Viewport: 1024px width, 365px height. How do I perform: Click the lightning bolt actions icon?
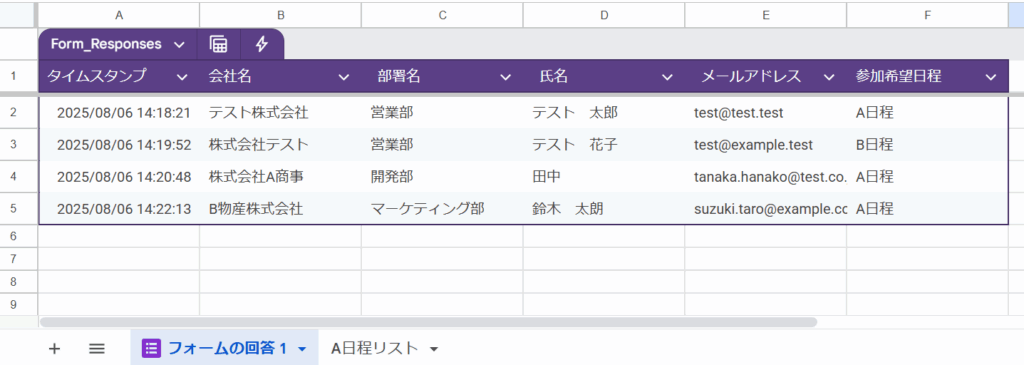261,44
